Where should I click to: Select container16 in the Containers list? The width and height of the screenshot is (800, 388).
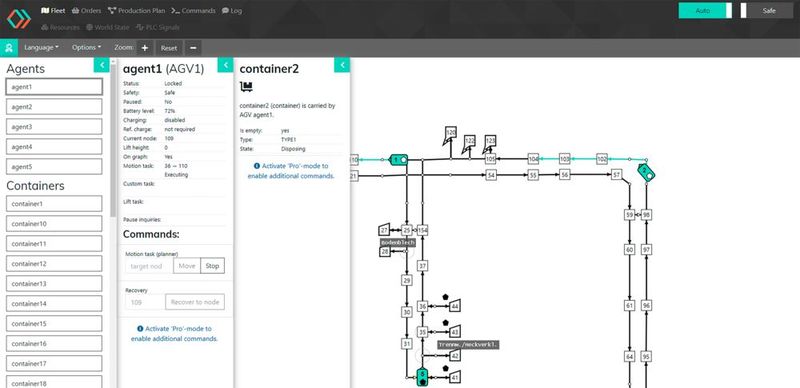pos(54,343)
